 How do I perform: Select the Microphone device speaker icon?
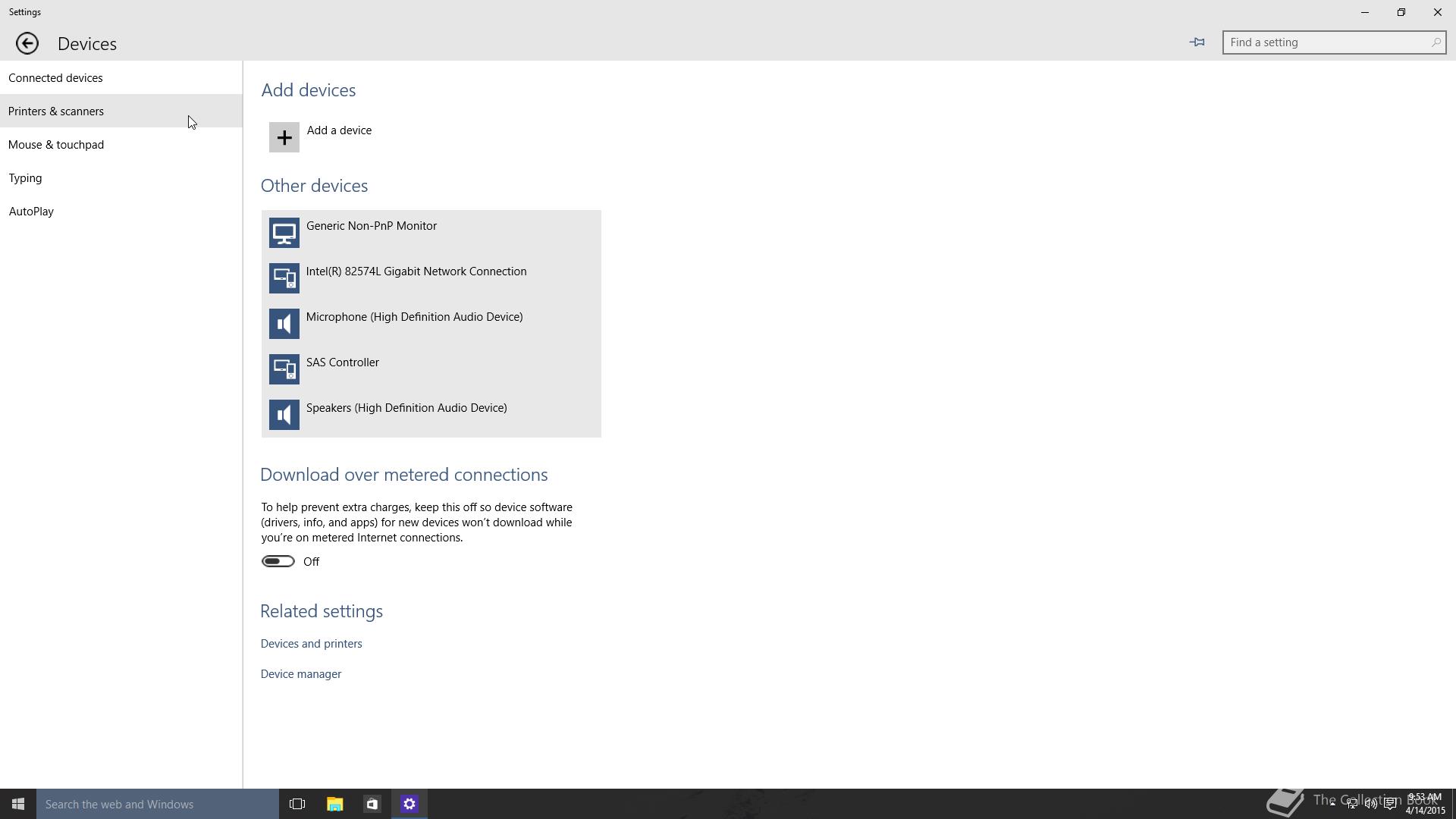[284, 324]
